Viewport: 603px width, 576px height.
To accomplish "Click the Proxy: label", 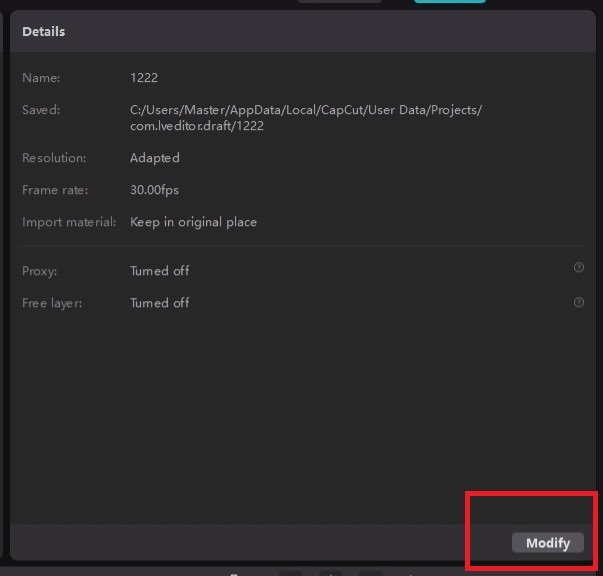I will tap(40, 271).
